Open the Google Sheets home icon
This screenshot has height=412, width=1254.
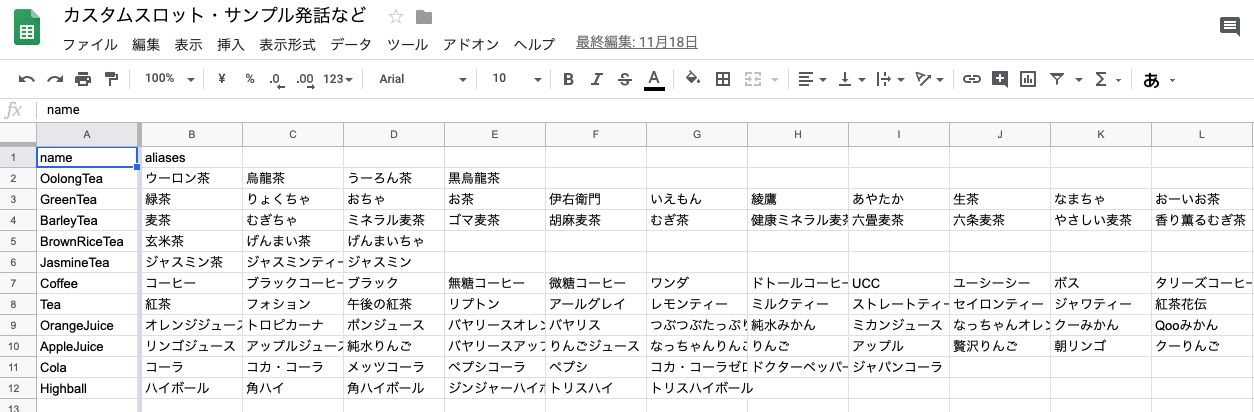pyautogui.click(x=27, y=28)
